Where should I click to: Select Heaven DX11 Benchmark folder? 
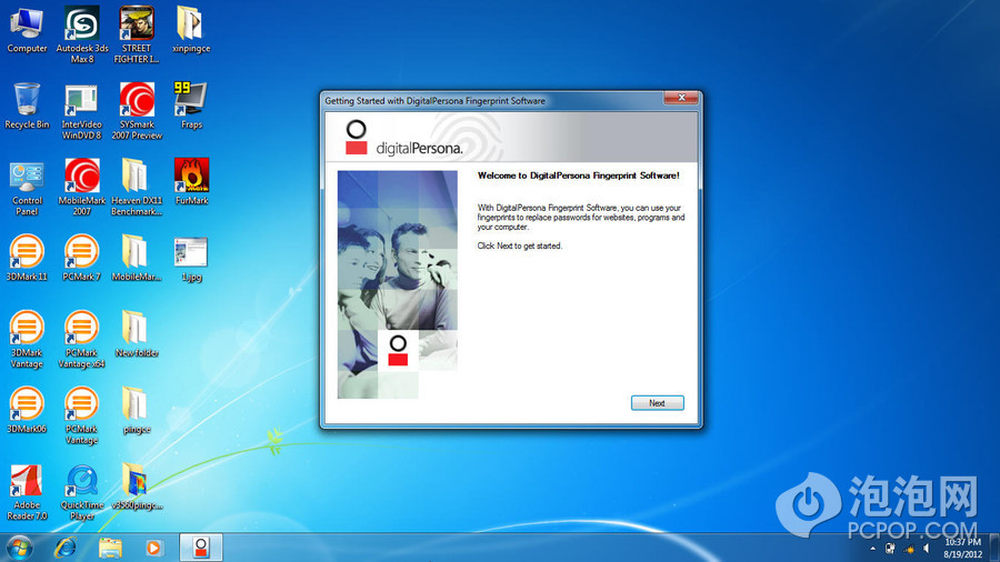pyautogui.click(x=136, y=188)
